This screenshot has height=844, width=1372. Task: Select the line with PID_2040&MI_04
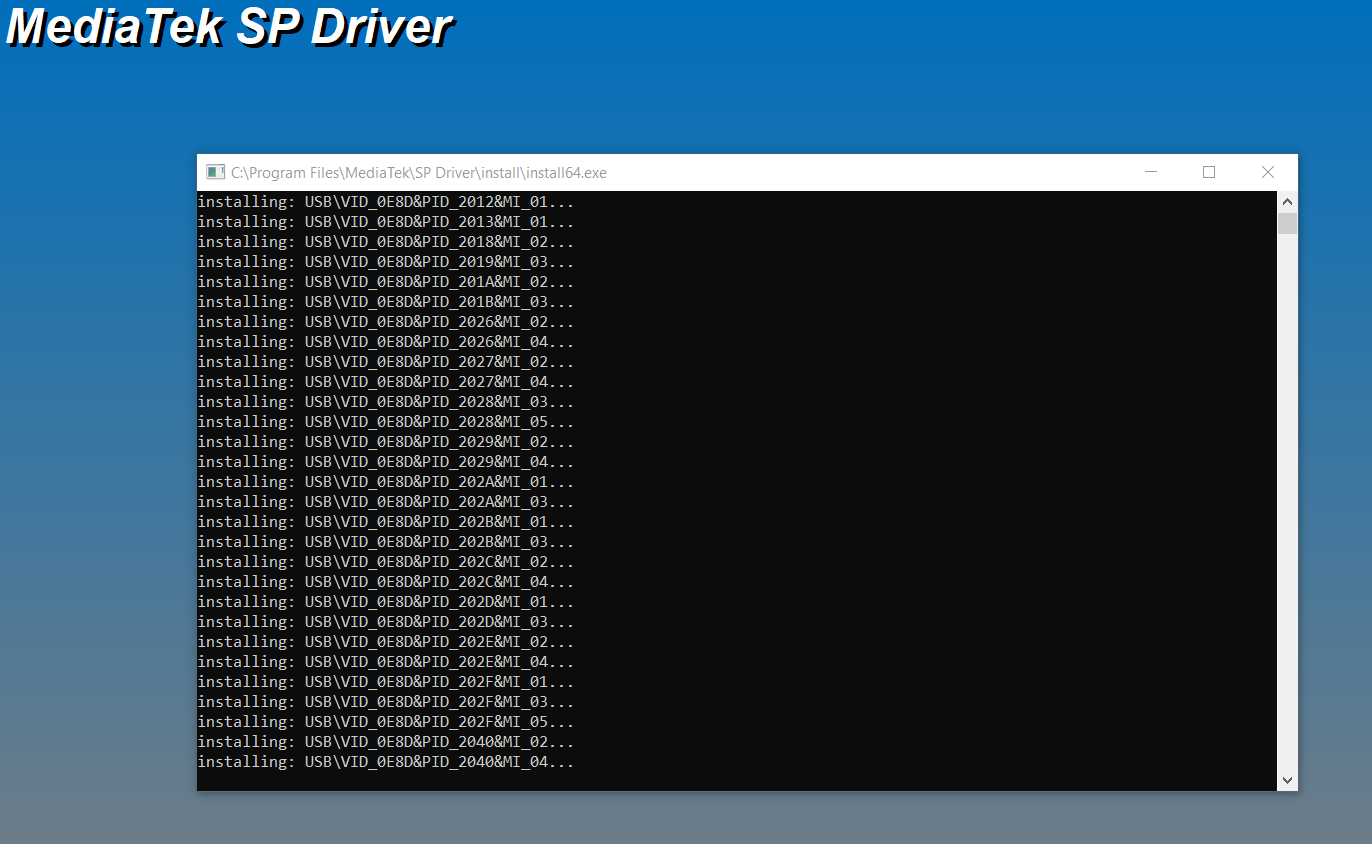click(x=386, y=762)
